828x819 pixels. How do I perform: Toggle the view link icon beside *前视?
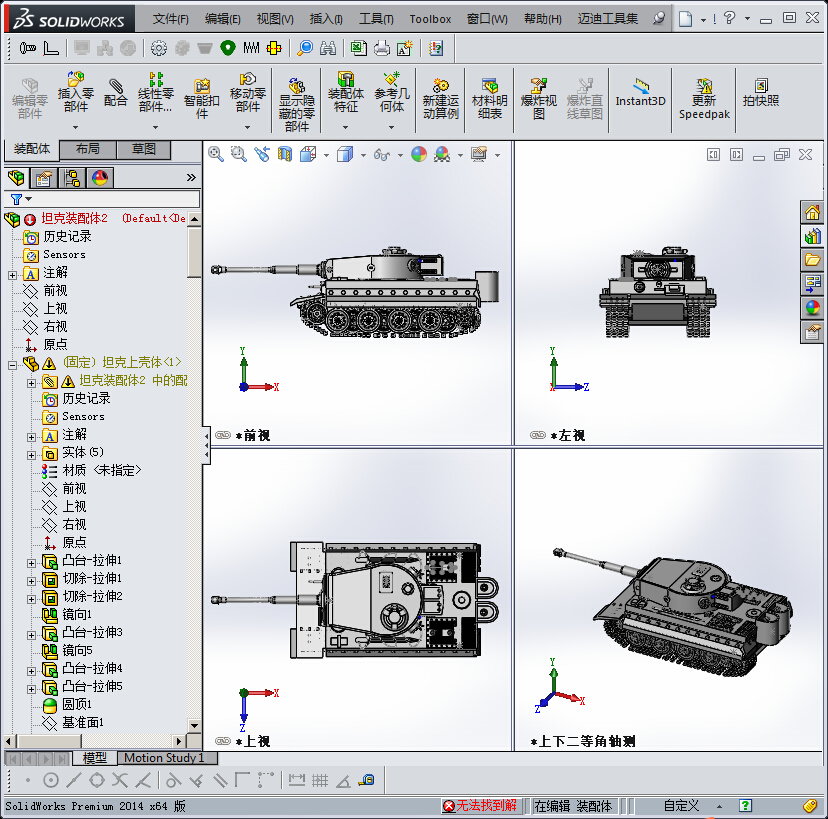(222, 435)
